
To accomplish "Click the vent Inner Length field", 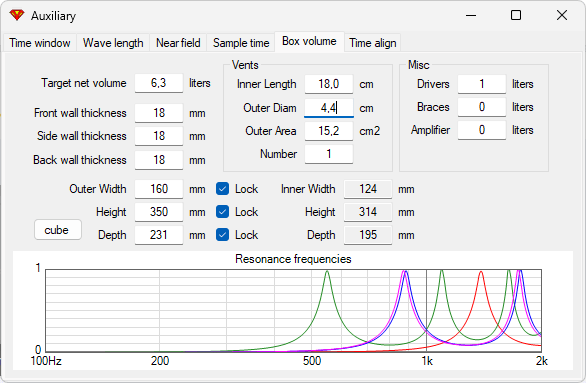I will [329, 84].
